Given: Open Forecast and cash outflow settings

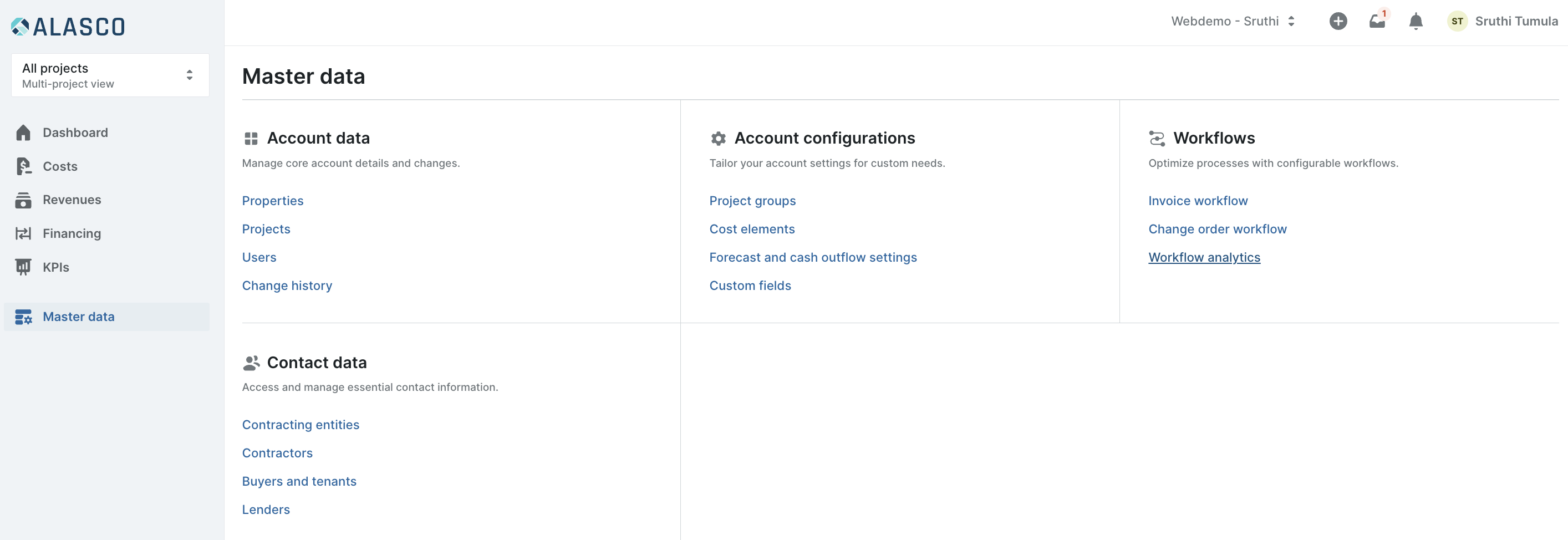Looking at the screenshot, I should tap(813, 257).
